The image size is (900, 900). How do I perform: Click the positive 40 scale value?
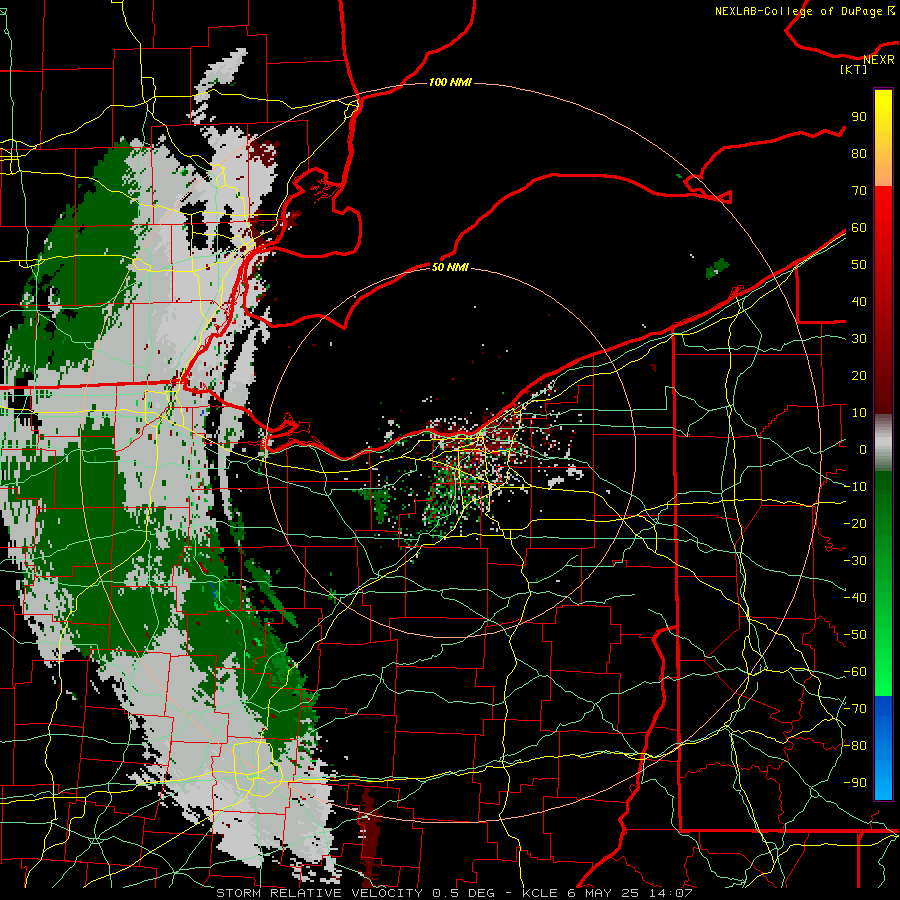[859, 301]
